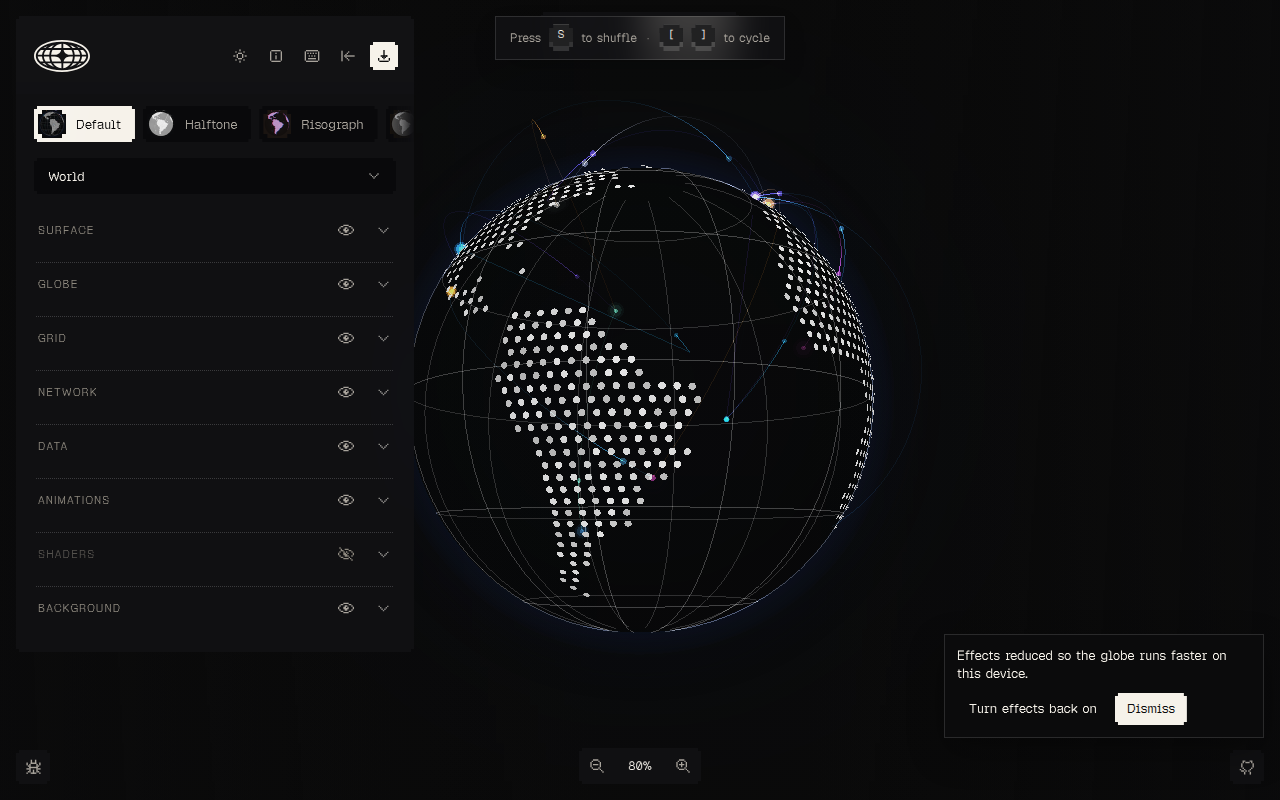
Task: Hide the Surface layer using its eye
Action: 346,230
